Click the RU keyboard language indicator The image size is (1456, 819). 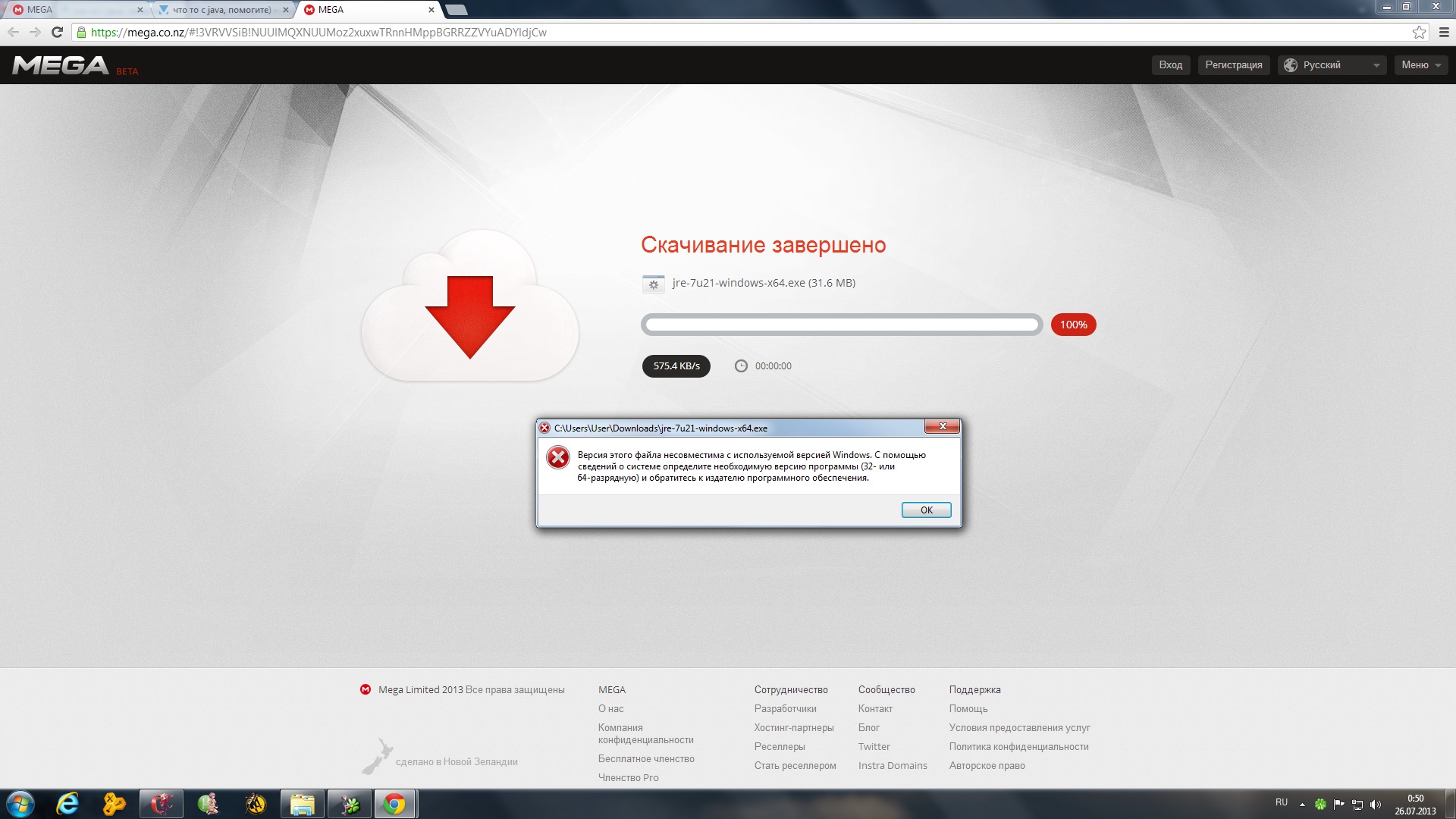pos(1281,802)
